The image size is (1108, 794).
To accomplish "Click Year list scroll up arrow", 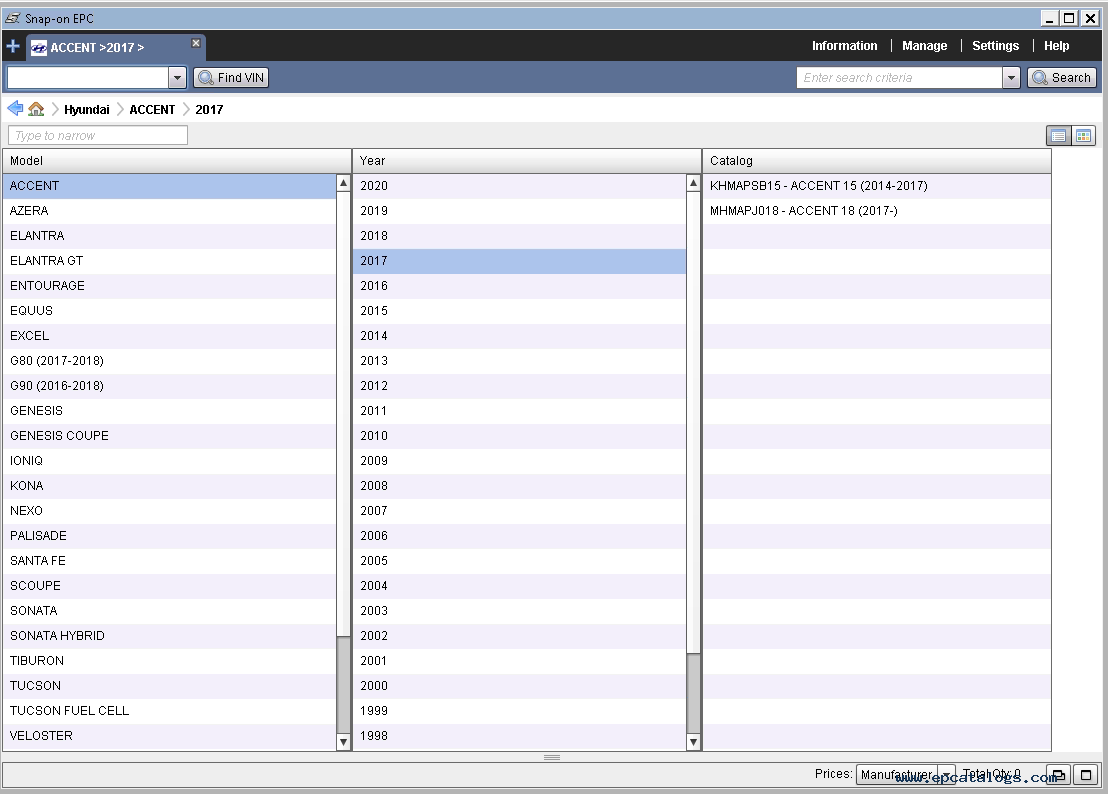I will (693, 183).
